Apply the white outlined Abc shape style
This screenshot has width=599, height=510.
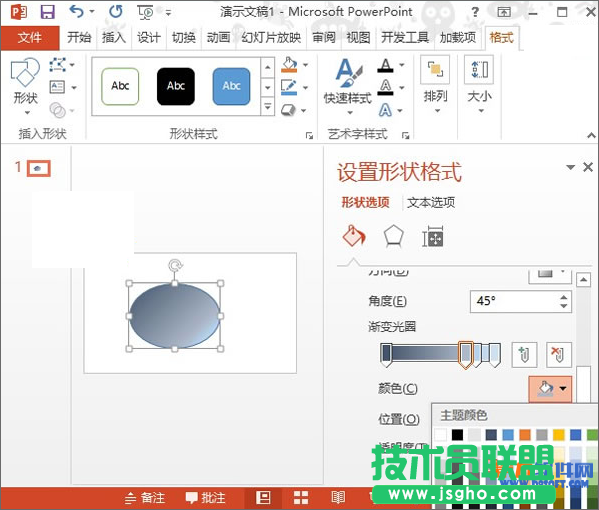120,86
